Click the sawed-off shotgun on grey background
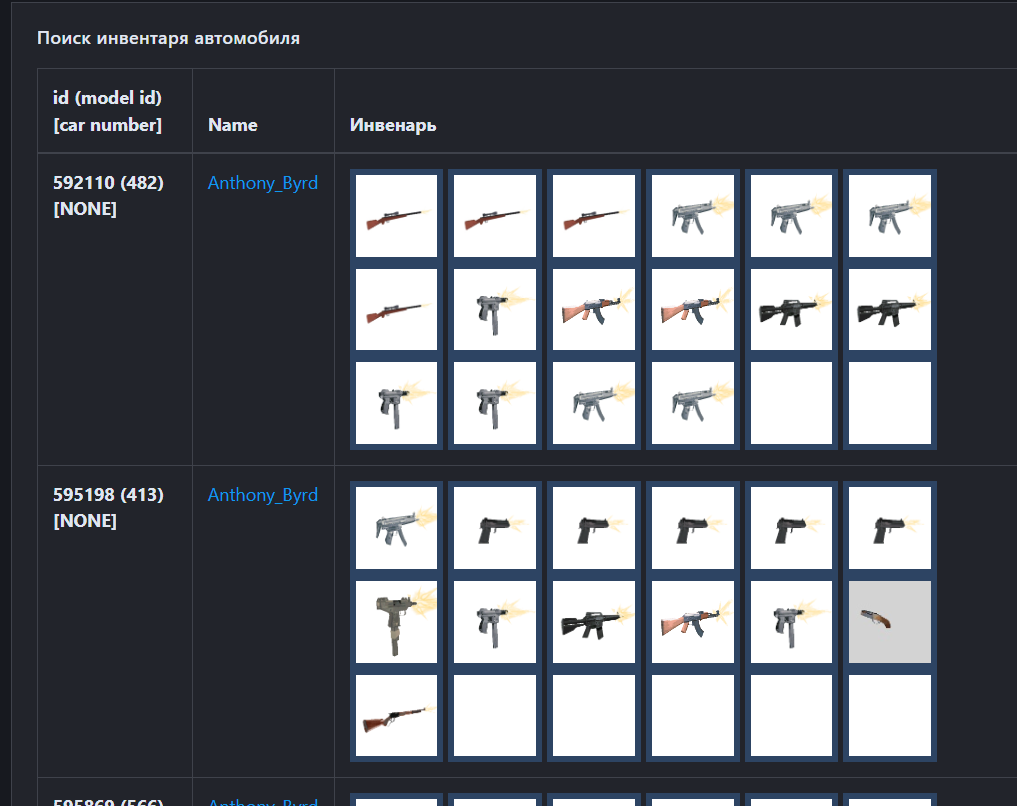This screenshot has height=806, width=1017. tap(889, 621)
